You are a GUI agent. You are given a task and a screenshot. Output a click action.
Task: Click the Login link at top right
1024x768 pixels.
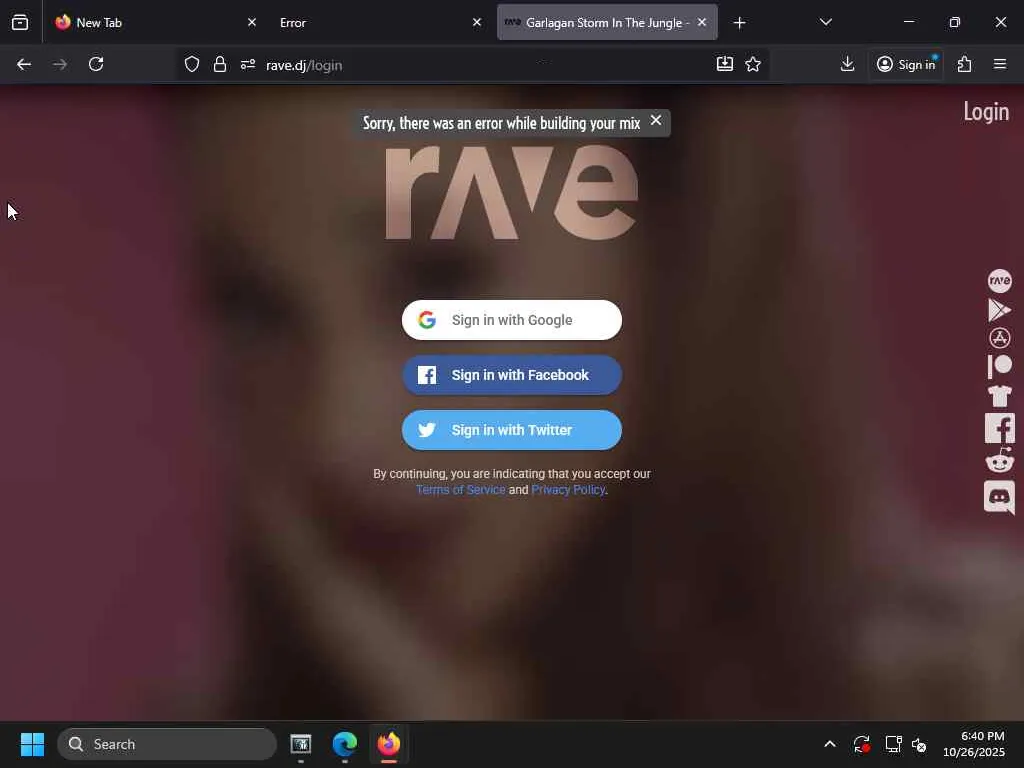[x=986, y=112]
